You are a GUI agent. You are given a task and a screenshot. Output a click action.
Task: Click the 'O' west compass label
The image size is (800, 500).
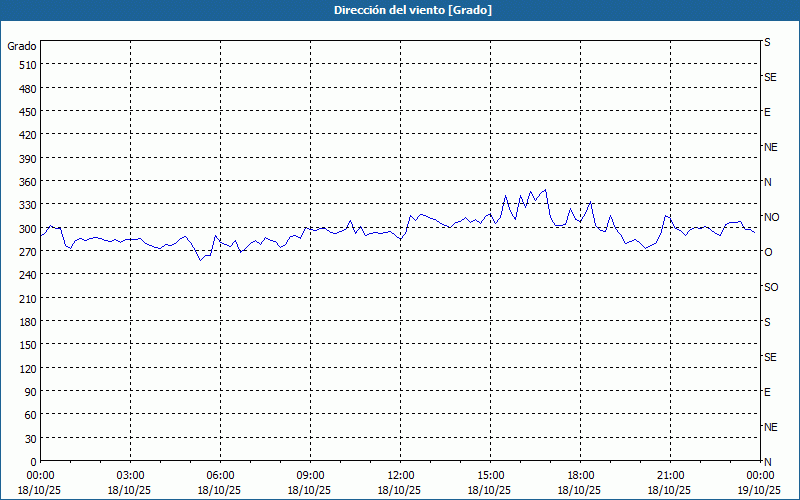(x=768, y=252)
